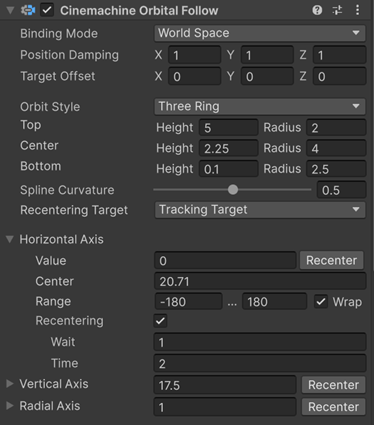374x425 pixels.
Task: Edit the Bottom Radius field
Action: coord(336,169)
